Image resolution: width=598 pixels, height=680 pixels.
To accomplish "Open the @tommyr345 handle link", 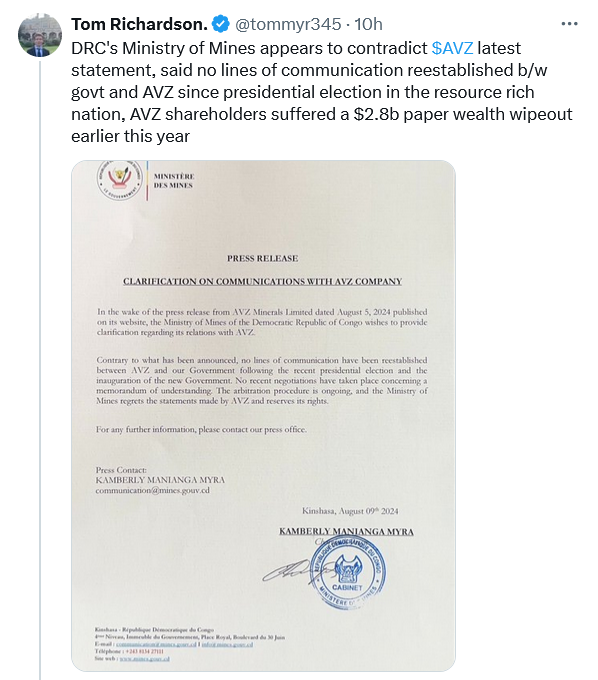I will click(x=288, y=24).
